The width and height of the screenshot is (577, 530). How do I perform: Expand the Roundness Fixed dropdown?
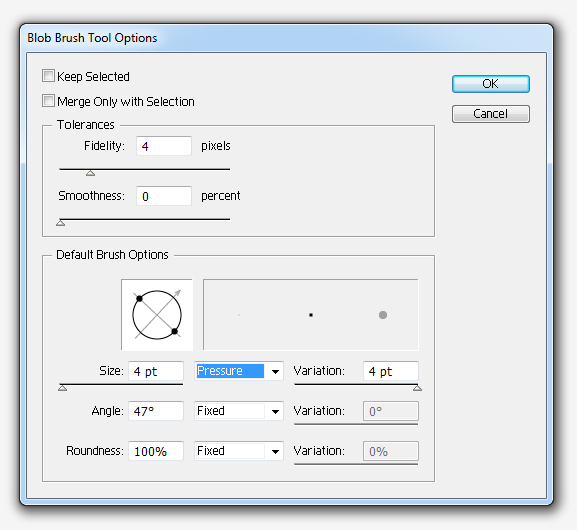[x=239, y=451]
